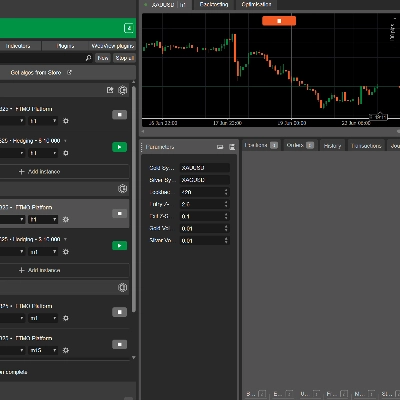
Task: Click external link icon beside Get algos from Store
Action: tap(69, 72)
